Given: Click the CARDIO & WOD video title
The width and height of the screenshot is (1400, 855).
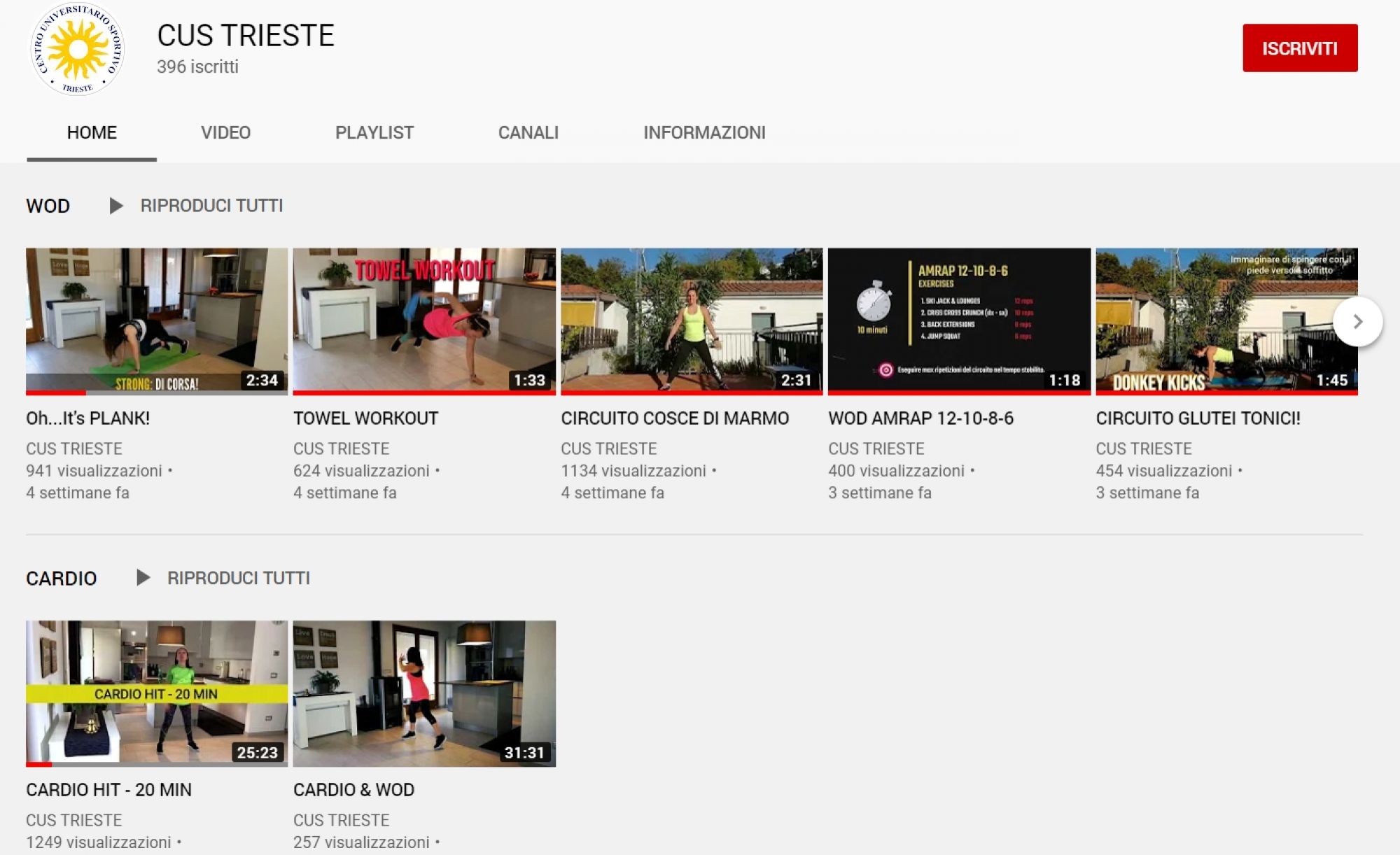Looking at the screenshot, I should point(353,790).
